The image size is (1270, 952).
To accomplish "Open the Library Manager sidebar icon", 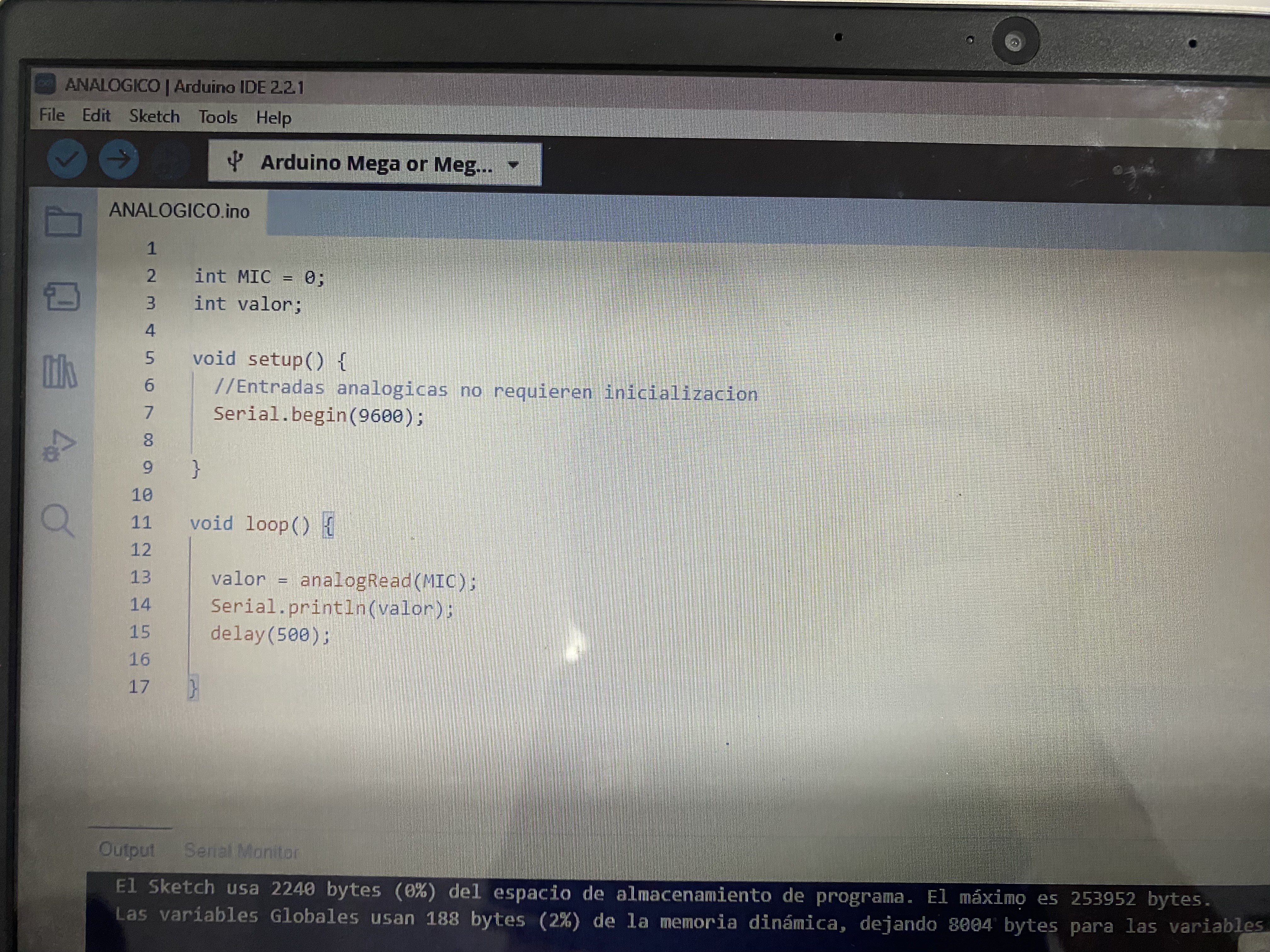I will pos(60,371).
